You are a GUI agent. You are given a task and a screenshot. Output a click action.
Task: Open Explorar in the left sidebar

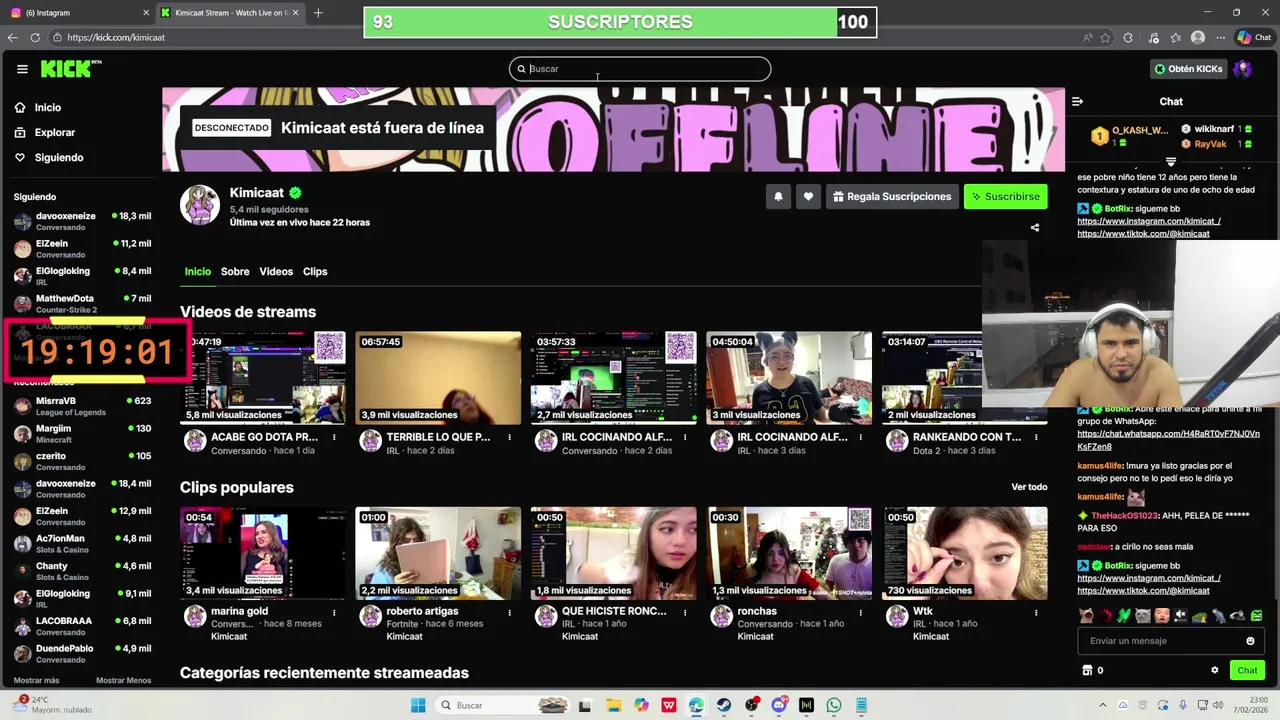54,132
